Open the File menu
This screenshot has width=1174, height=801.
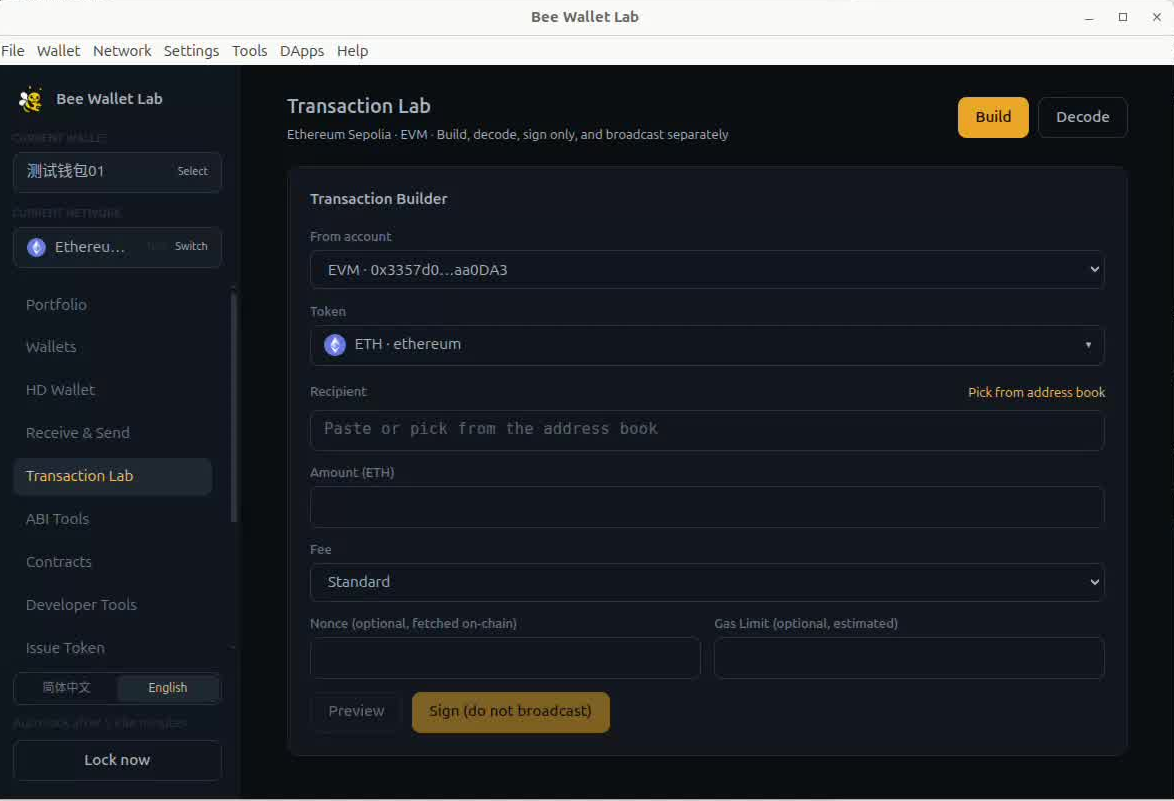pos(13,51)
